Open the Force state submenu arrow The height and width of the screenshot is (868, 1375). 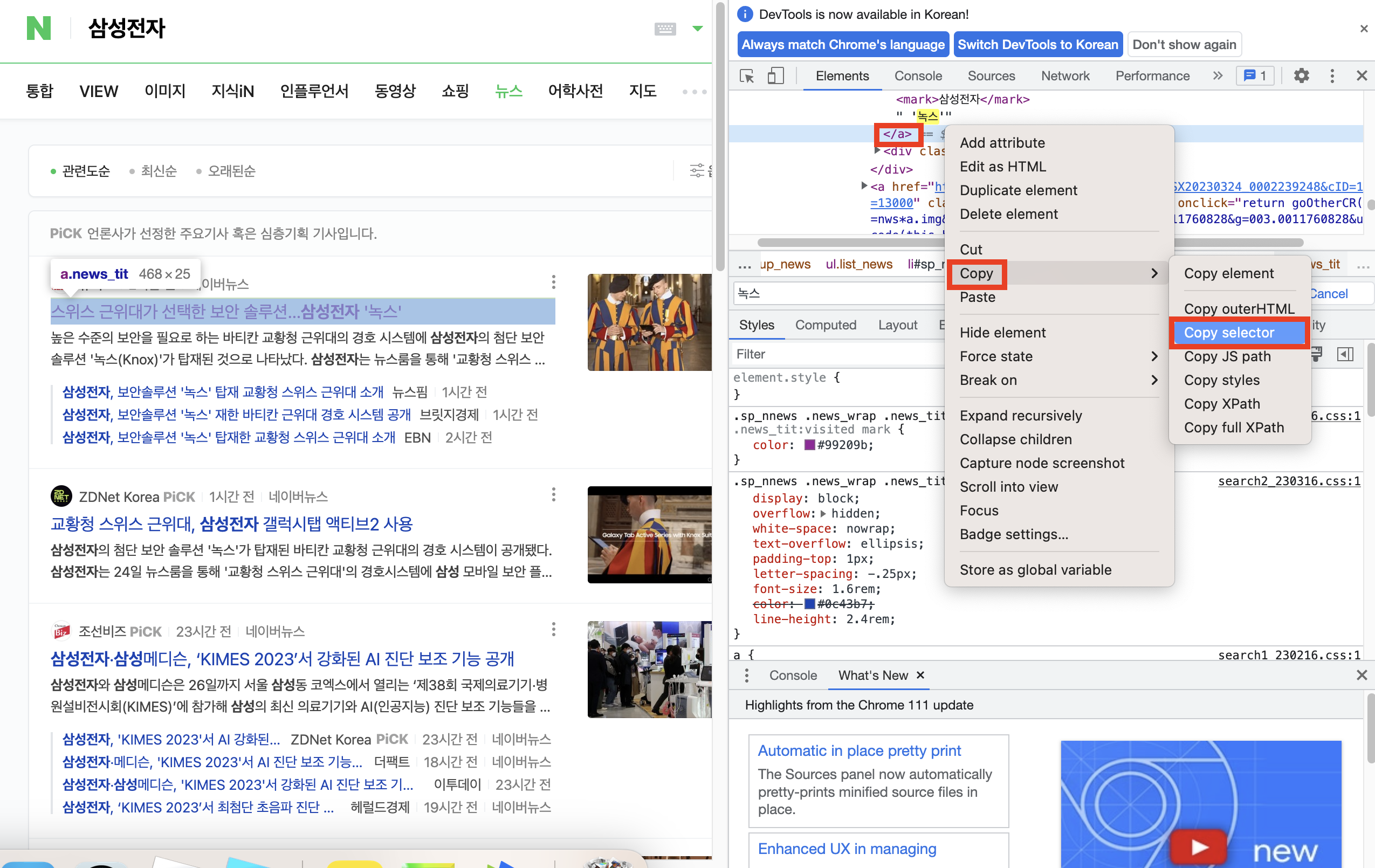click(x=1154, y=356)
